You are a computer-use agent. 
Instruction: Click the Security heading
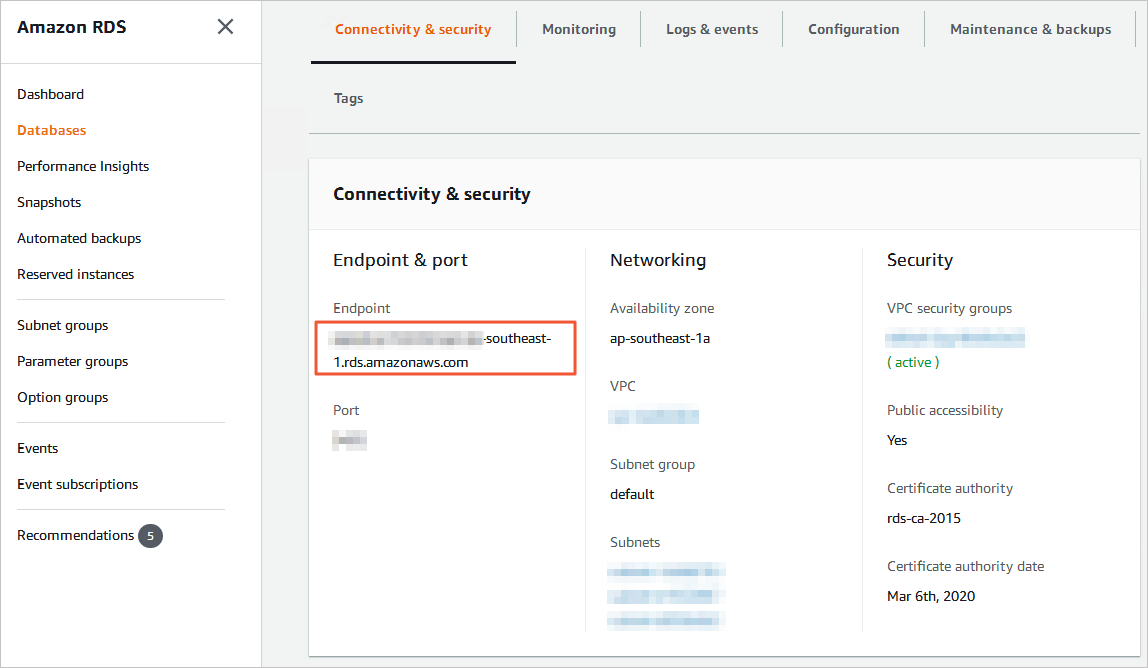pos(920,260)
